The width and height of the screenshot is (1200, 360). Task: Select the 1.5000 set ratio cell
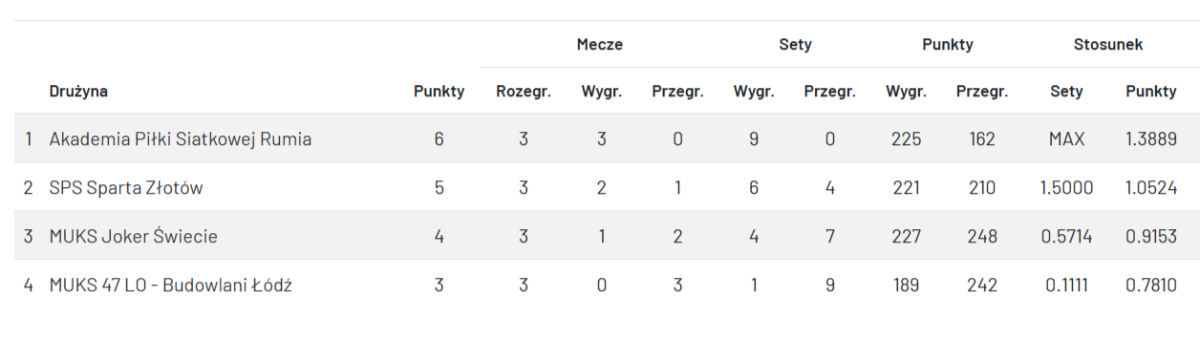[1066, 188]
